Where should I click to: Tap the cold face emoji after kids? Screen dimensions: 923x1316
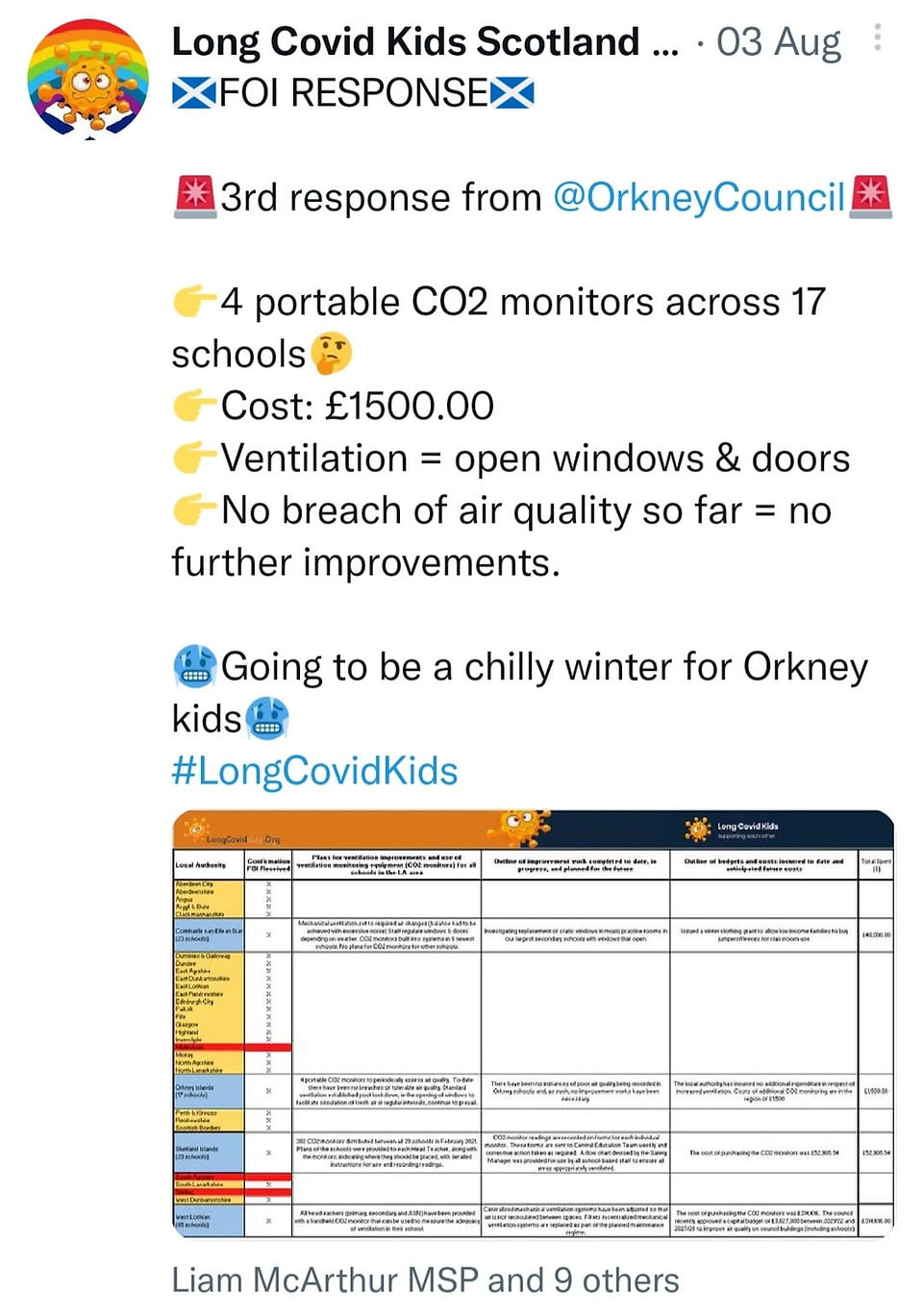[267, 718]
